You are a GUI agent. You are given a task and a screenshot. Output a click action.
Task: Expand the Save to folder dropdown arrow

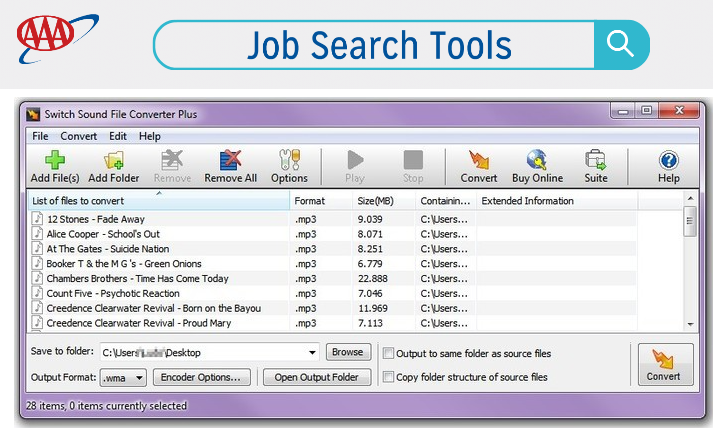pos(312,352)
